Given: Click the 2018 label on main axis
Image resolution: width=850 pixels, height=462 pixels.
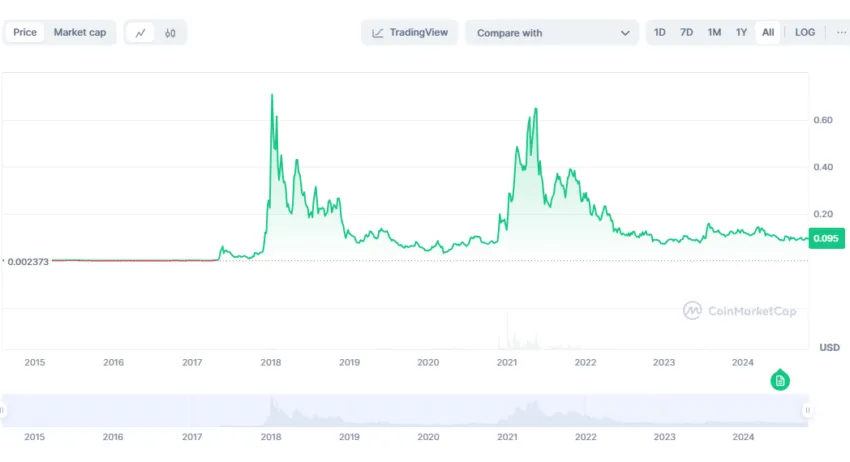Looking at the screenshot, I should coord(271,362).
